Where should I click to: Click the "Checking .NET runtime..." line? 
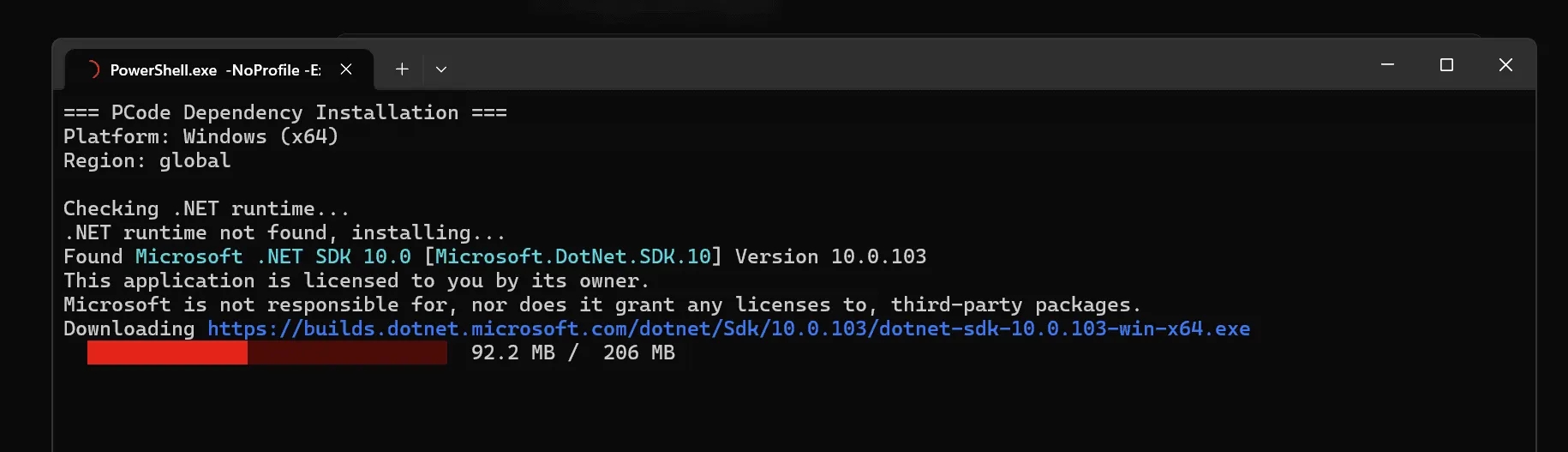[x=206, y=208]
